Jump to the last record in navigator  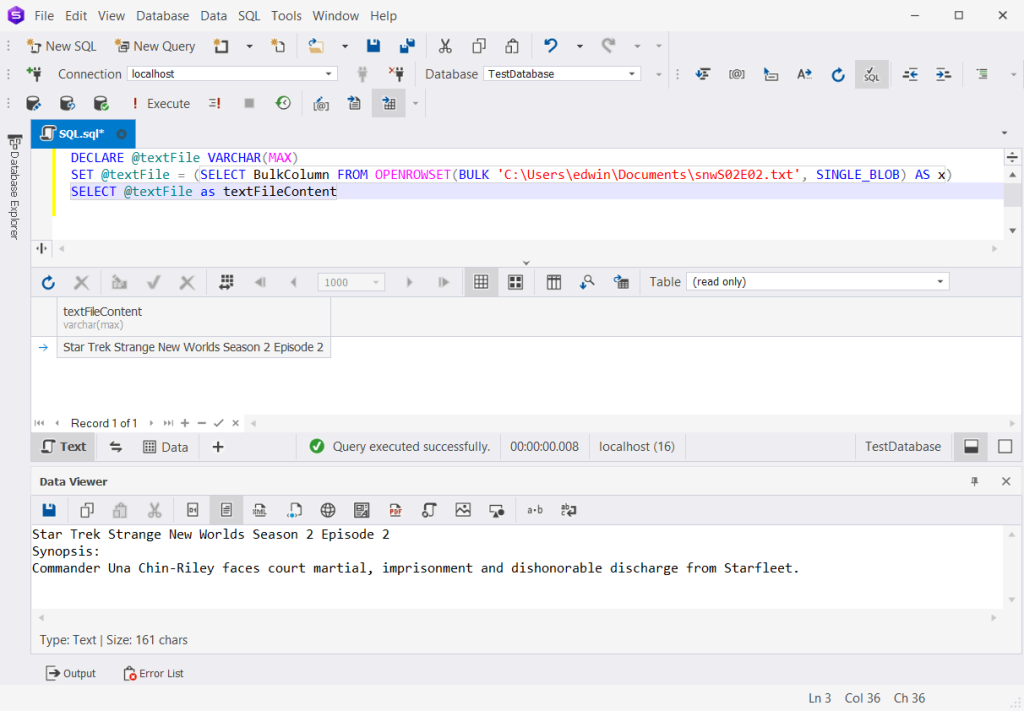pos(168,423)
